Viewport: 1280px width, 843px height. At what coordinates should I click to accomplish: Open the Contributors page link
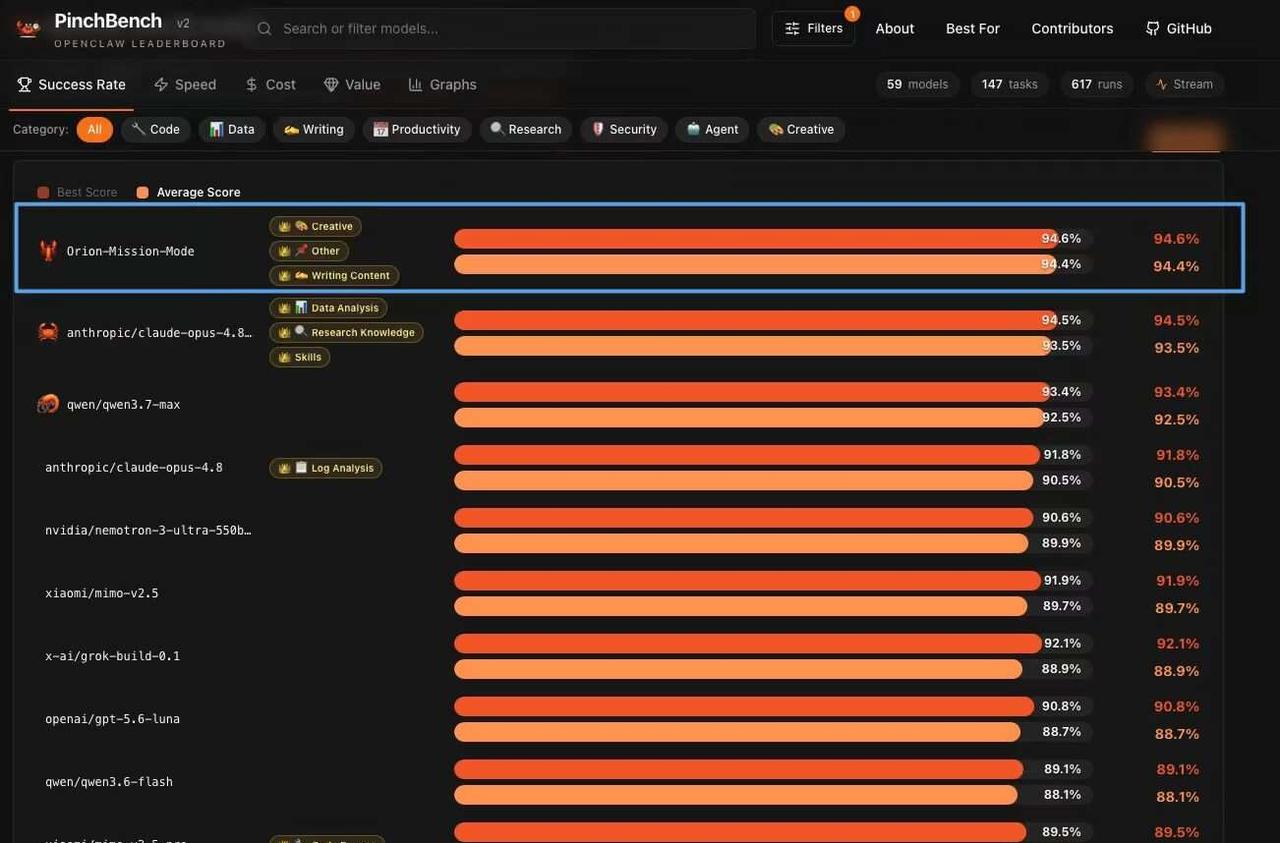point(1072,28)
